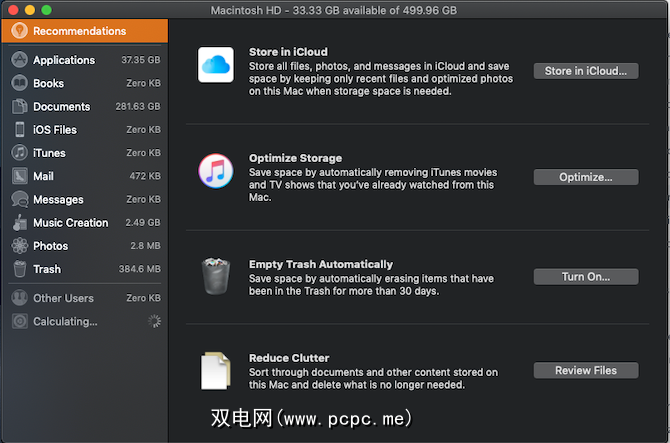Show the Trash storage category
Image resolution: width=670 pixels, height=443 pixels.
pyautogui.click(x=46, y=269)
